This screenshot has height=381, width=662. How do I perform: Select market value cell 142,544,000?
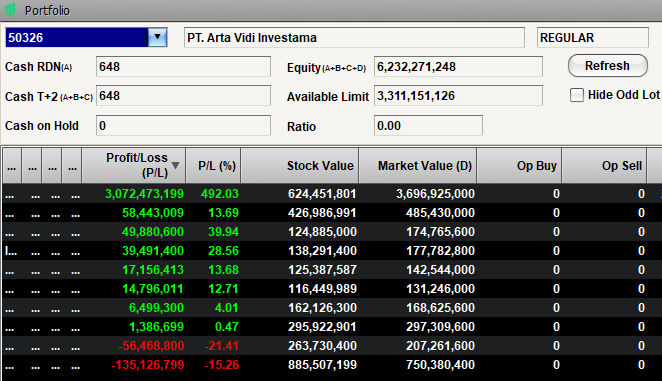(x=440, y=270)
